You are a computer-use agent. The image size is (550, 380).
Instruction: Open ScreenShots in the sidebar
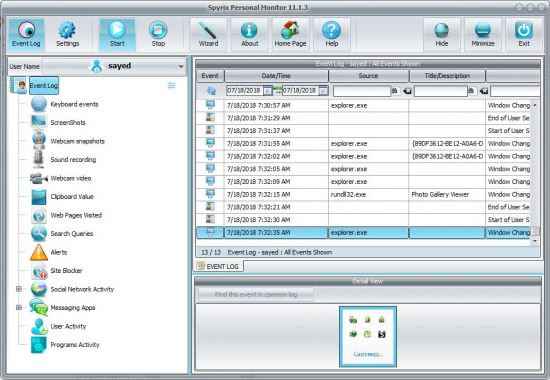68,123
